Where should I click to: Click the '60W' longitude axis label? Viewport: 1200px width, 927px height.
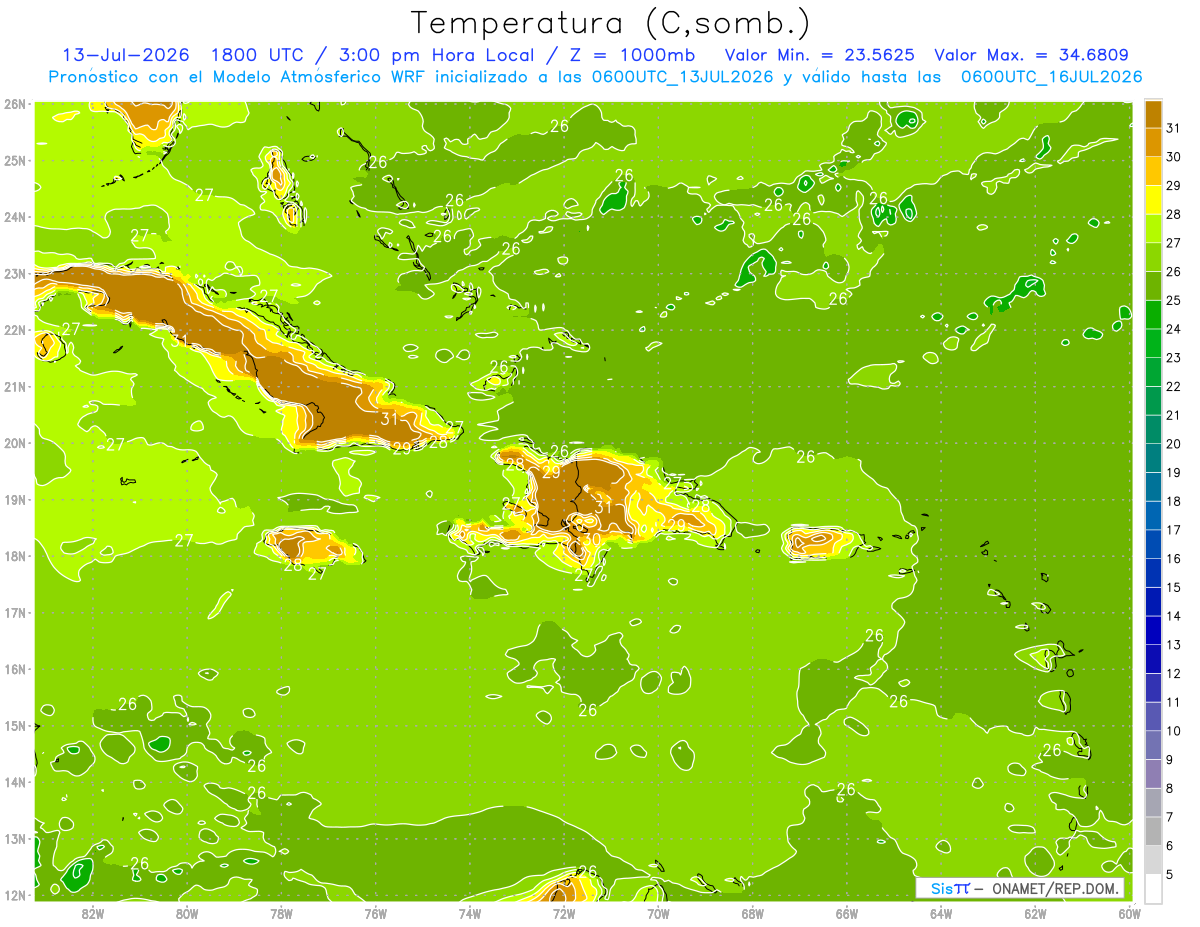[1130, 913]
